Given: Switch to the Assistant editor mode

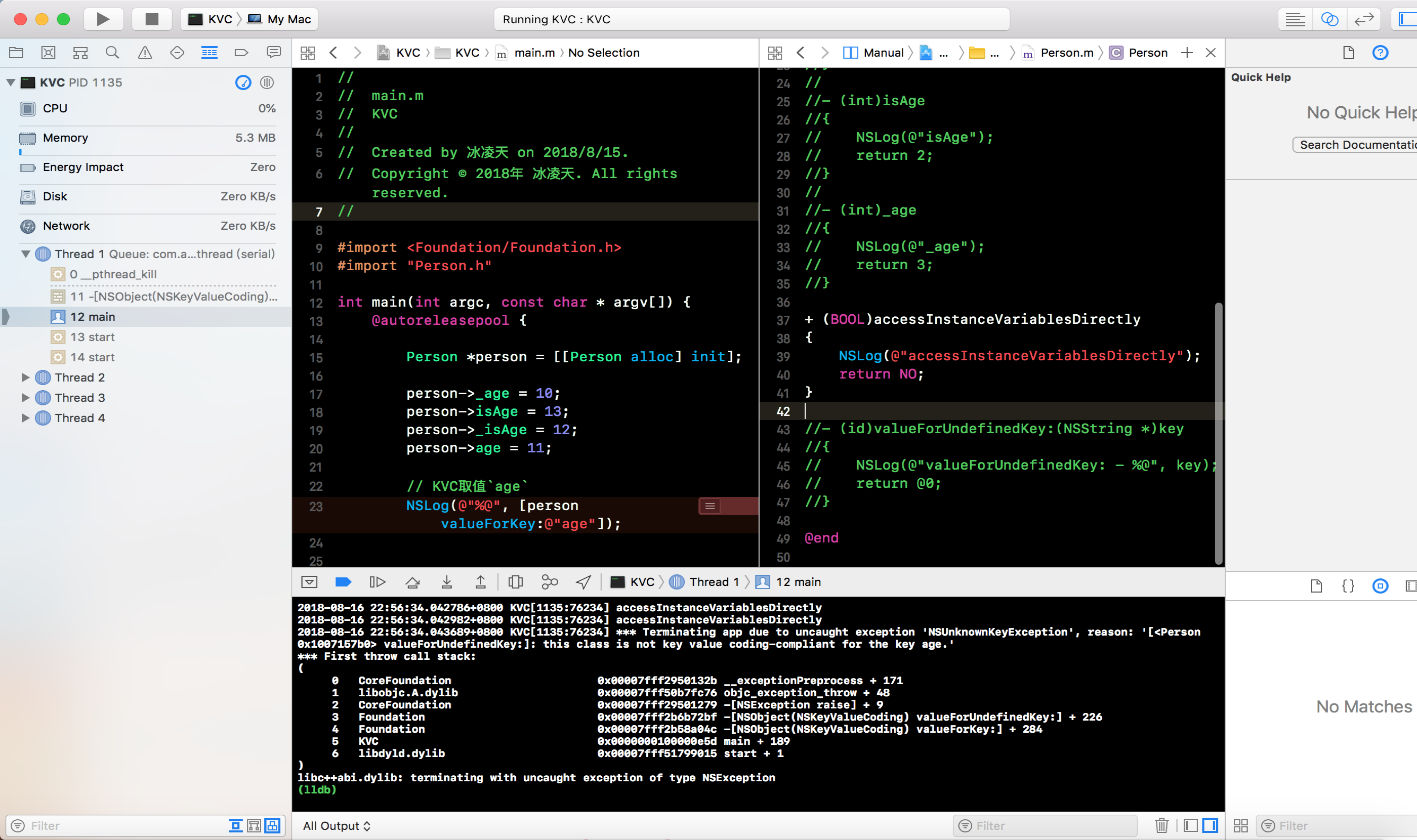Looking at the screenshot, I should point(1329,19).
